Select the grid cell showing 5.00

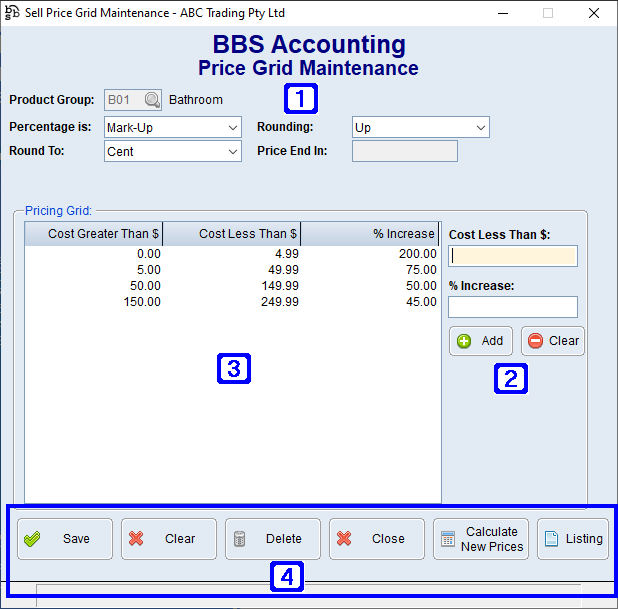(149, 270)
